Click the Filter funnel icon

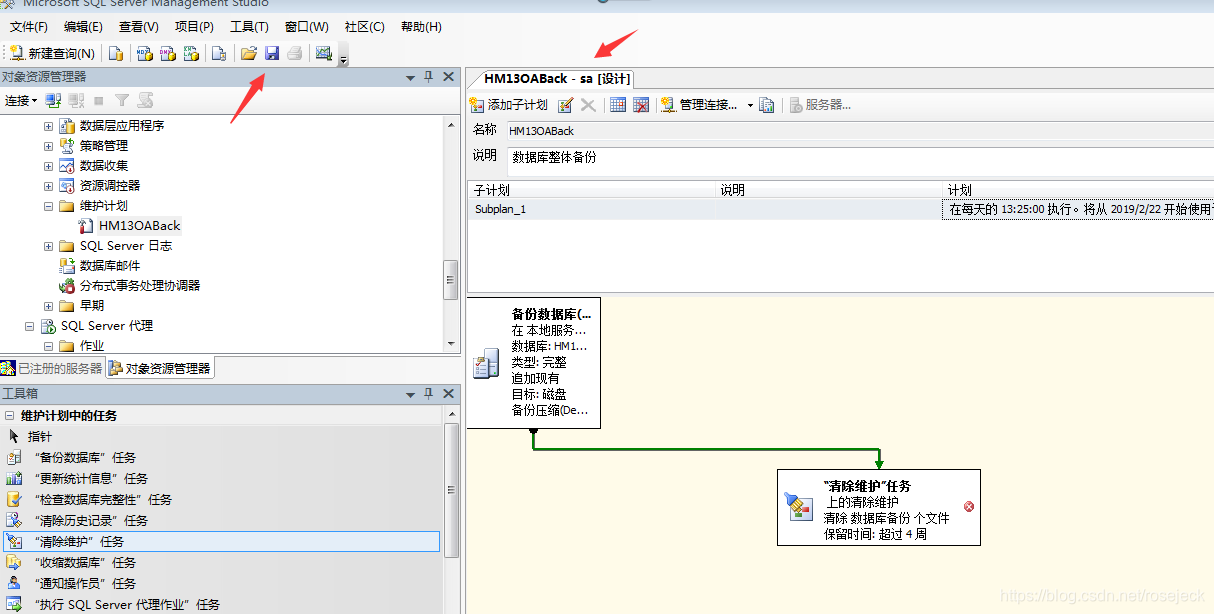coord(122,100)
